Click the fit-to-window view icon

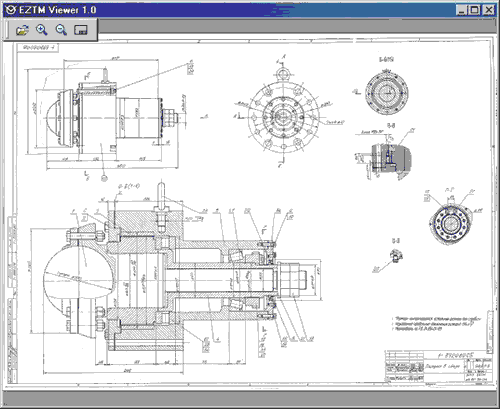[81, 30]
